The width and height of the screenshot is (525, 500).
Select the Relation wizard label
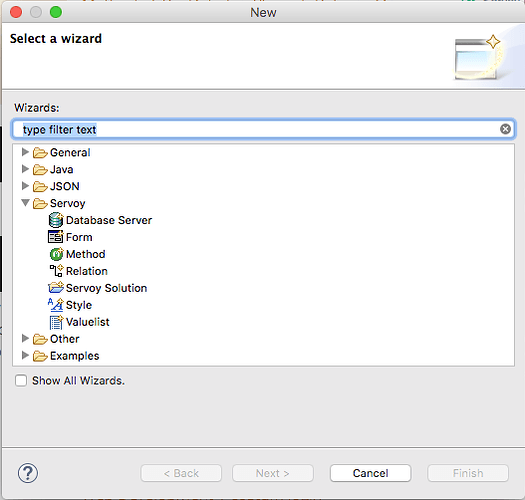pyautogui.click(x=87, y=271)
